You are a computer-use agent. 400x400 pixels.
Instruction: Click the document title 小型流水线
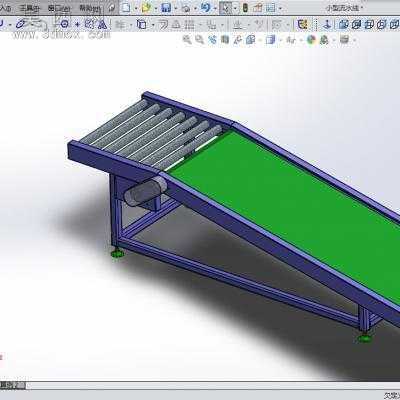point(343,8)
